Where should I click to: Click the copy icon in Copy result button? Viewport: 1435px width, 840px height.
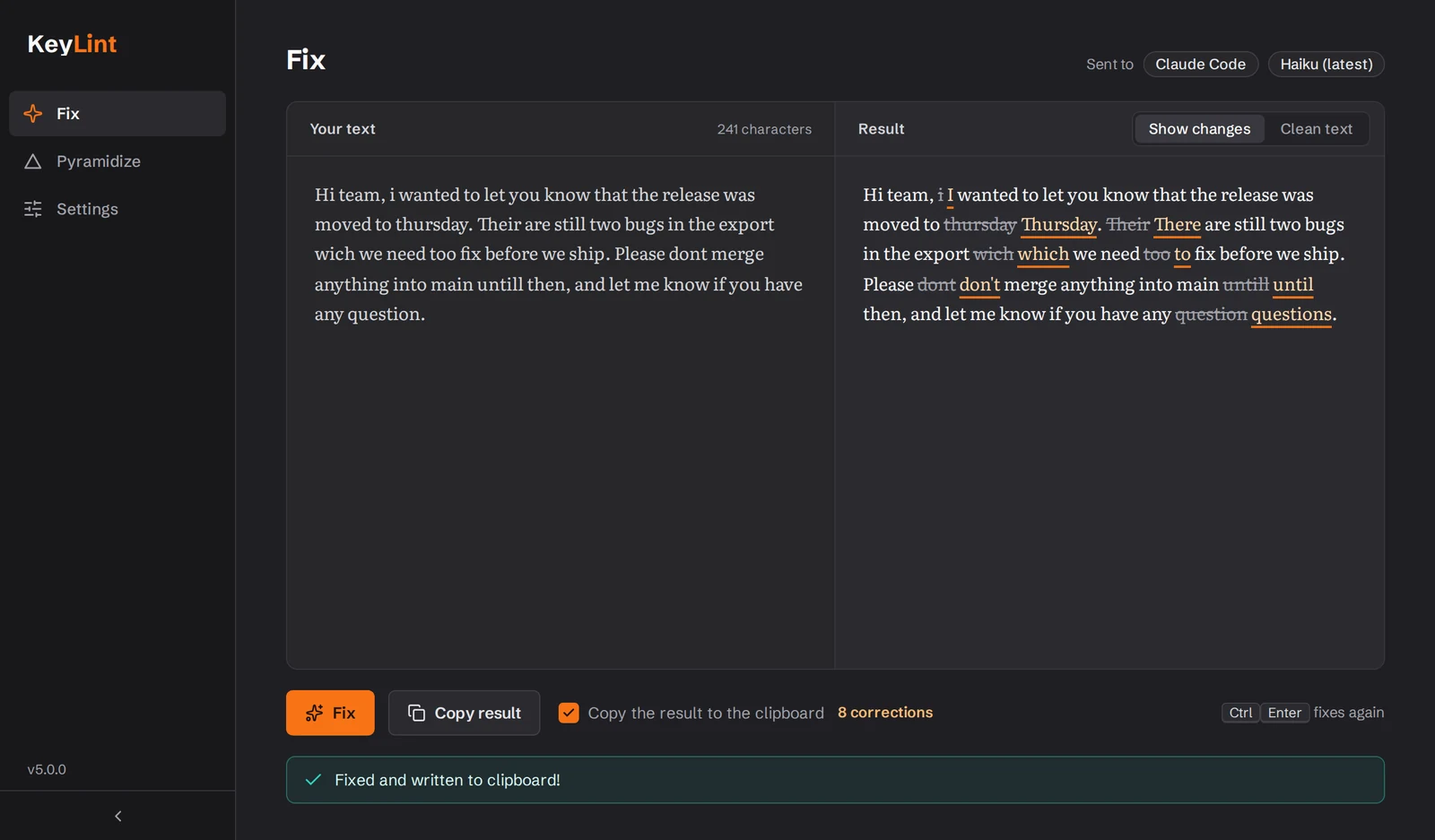(x=416, y=713)
